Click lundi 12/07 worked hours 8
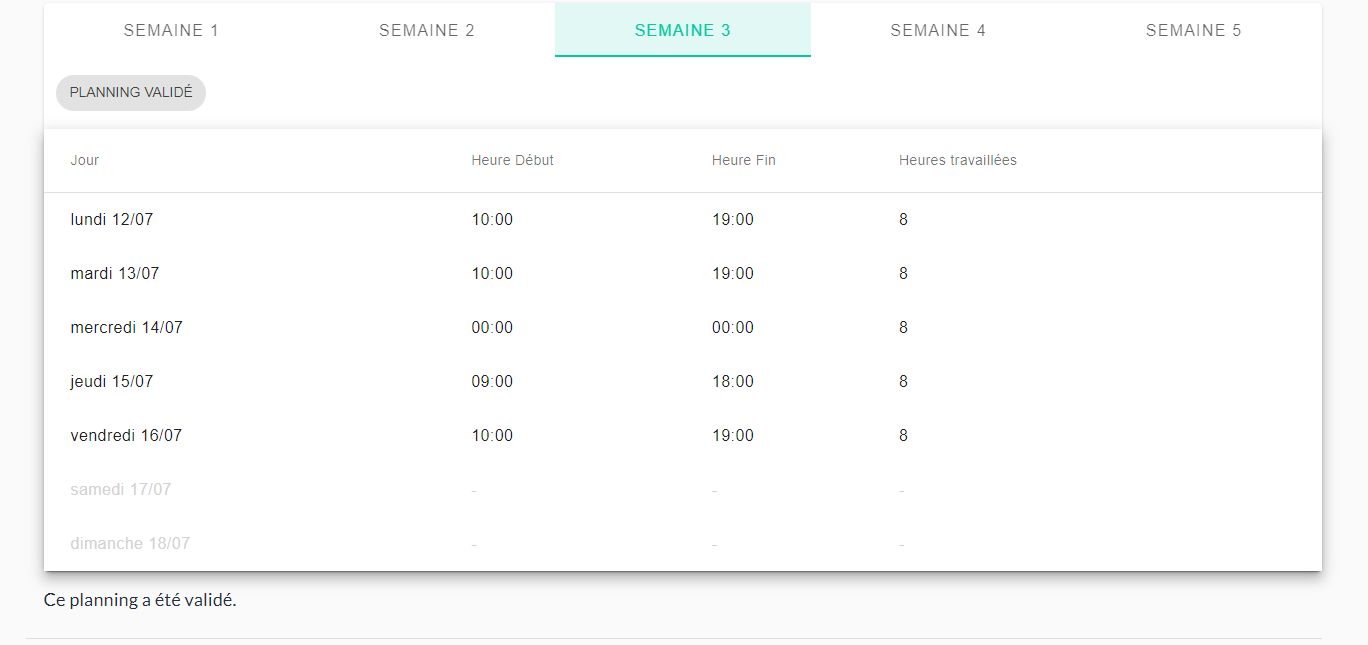Viewport: 1368px width, 645px height. coord(904,219)
